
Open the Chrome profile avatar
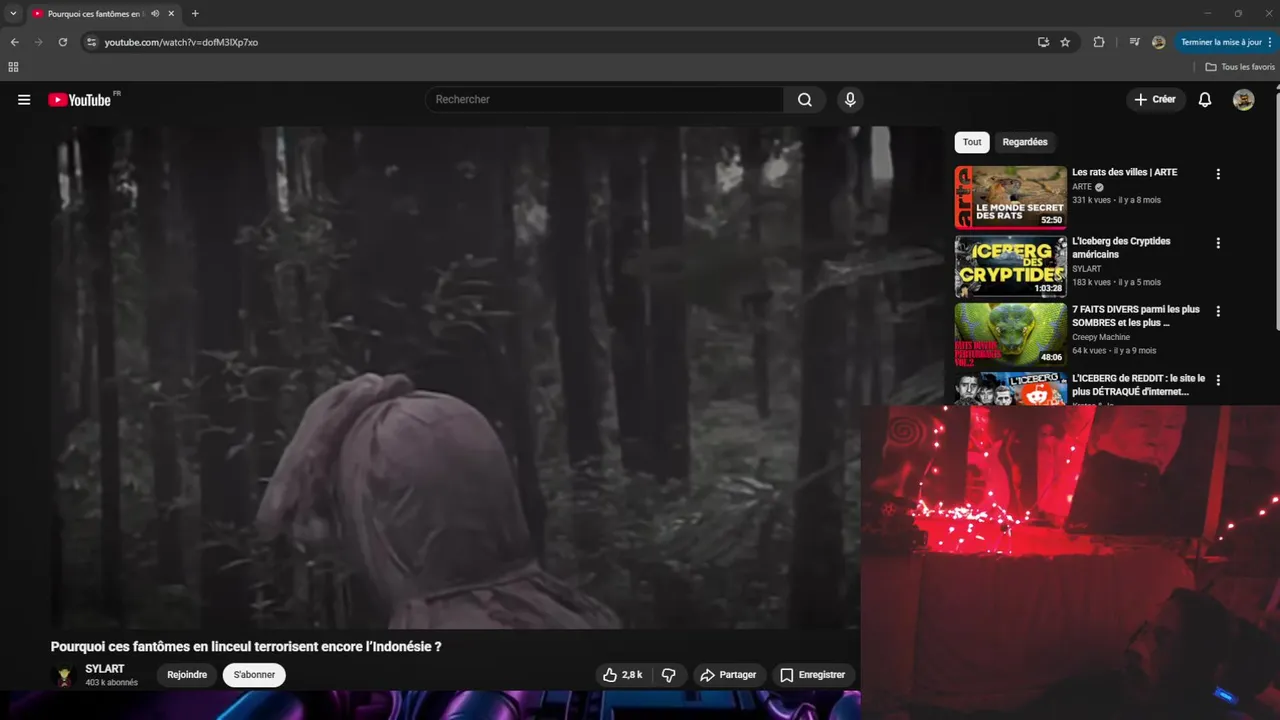coord(1158,42)
